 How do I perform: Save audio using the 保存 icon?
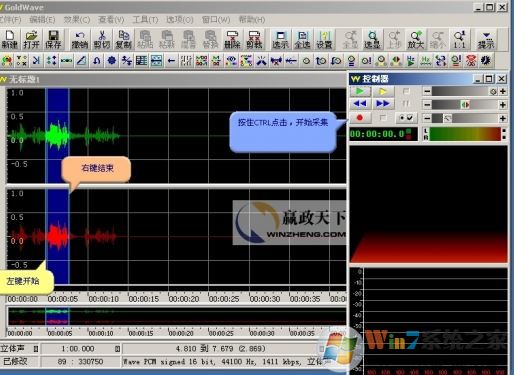pos(53,39)
